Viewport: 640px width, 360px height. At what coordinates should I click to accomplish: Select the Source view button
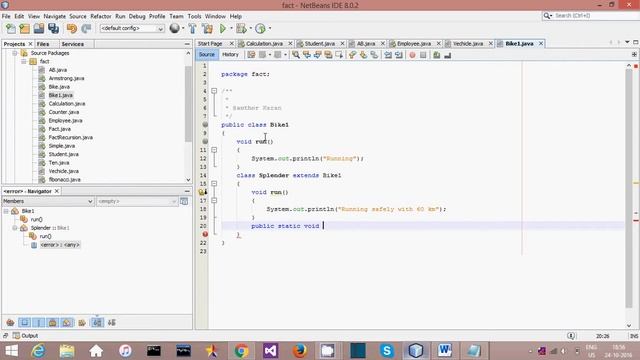coord(207,55)
